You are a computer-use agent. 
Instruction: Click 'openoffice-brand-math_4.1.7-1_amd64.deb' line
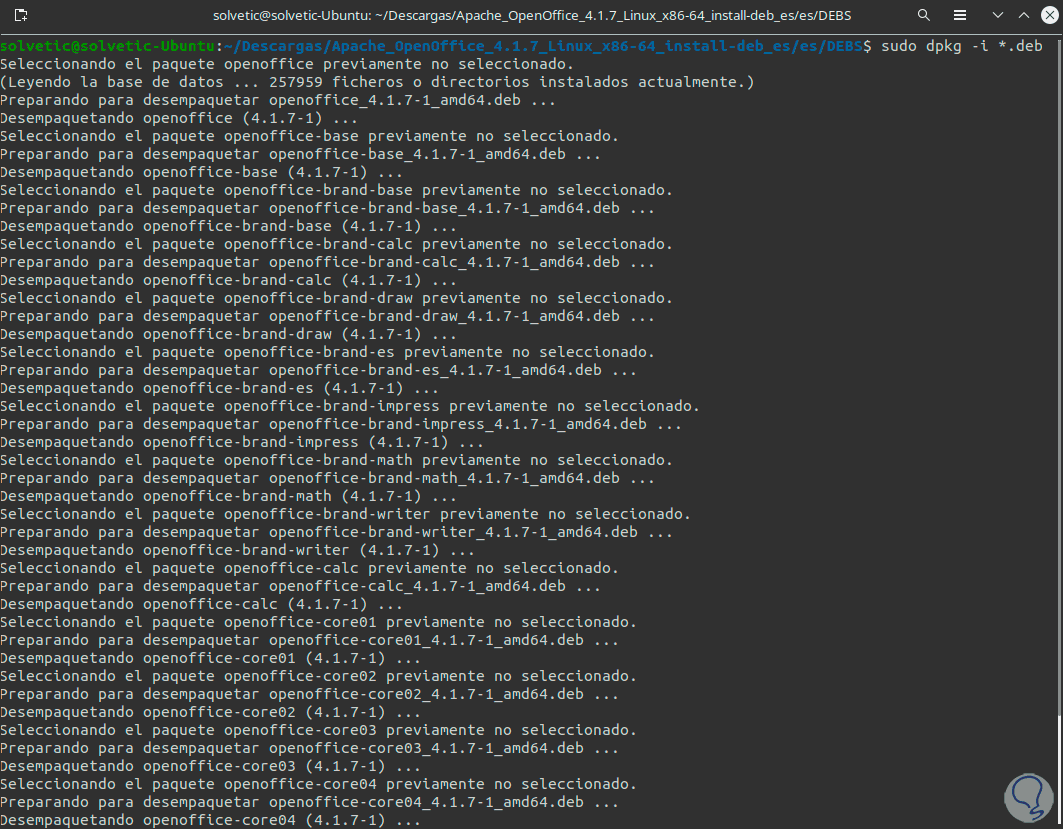tap(327, 479)
